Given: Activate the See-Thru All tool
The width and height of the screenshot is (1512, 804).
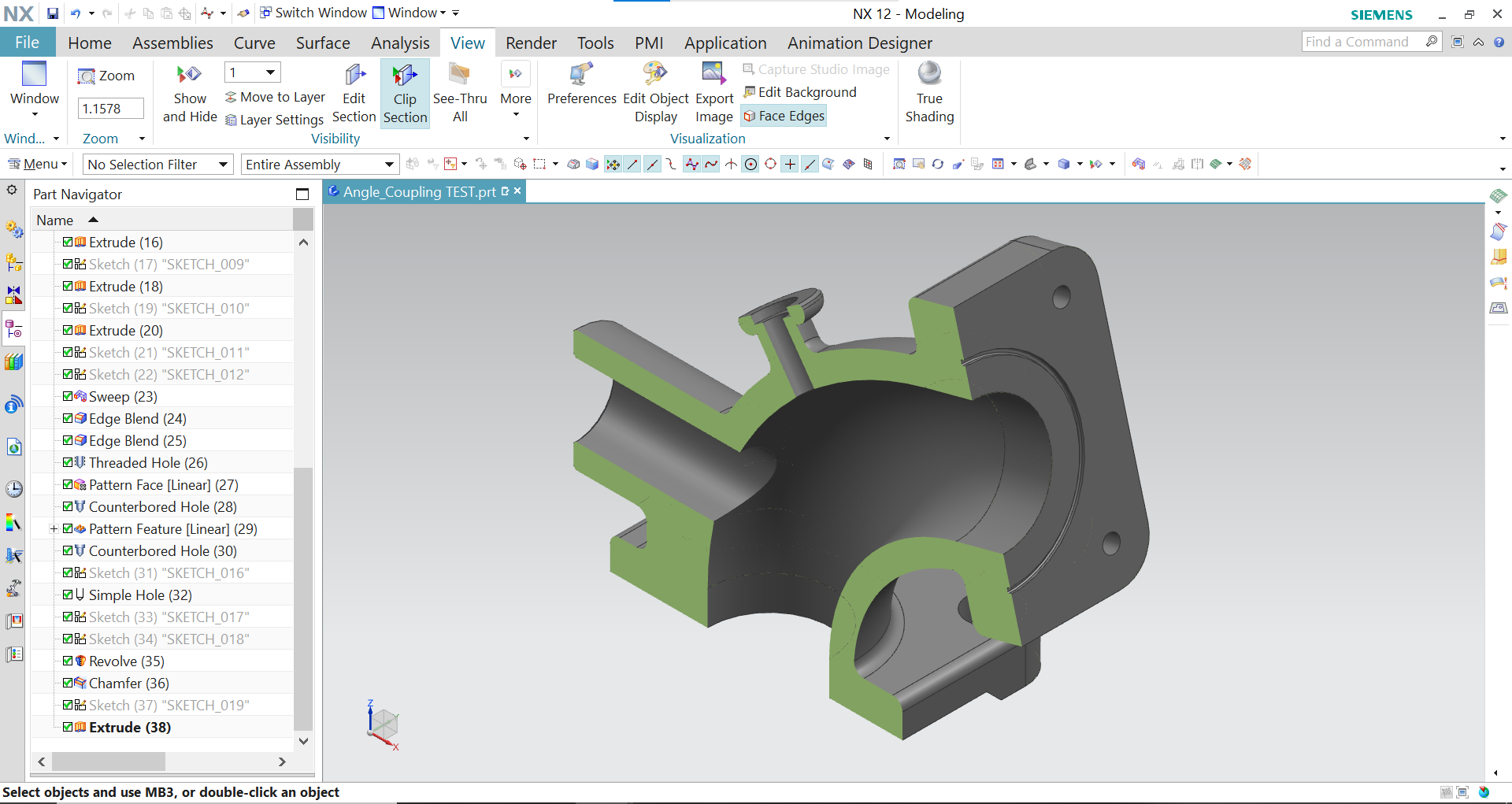Looking at the screenshot, I should point(460,93).
